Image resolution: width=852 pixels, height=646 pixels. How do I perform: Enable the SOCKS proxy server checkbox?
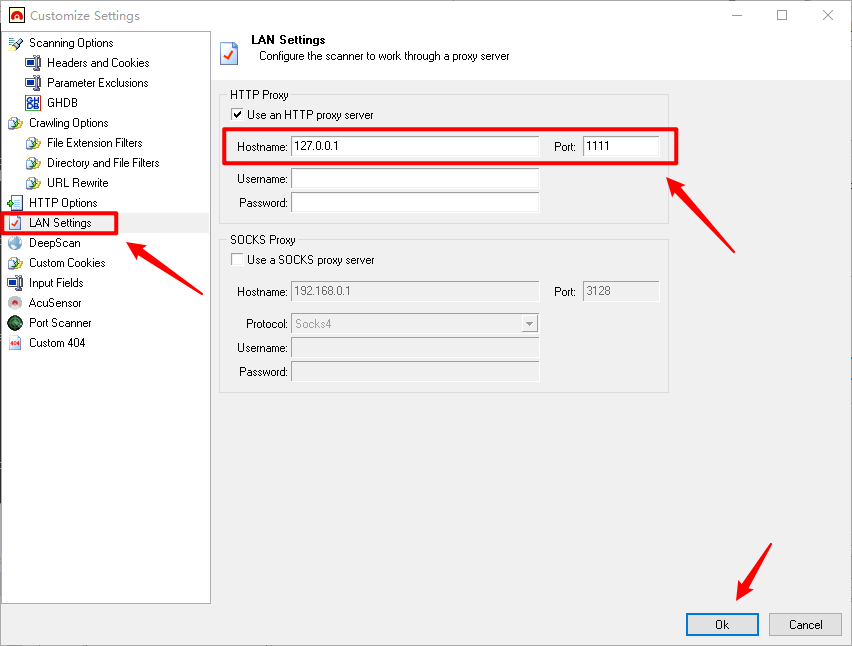237,260
